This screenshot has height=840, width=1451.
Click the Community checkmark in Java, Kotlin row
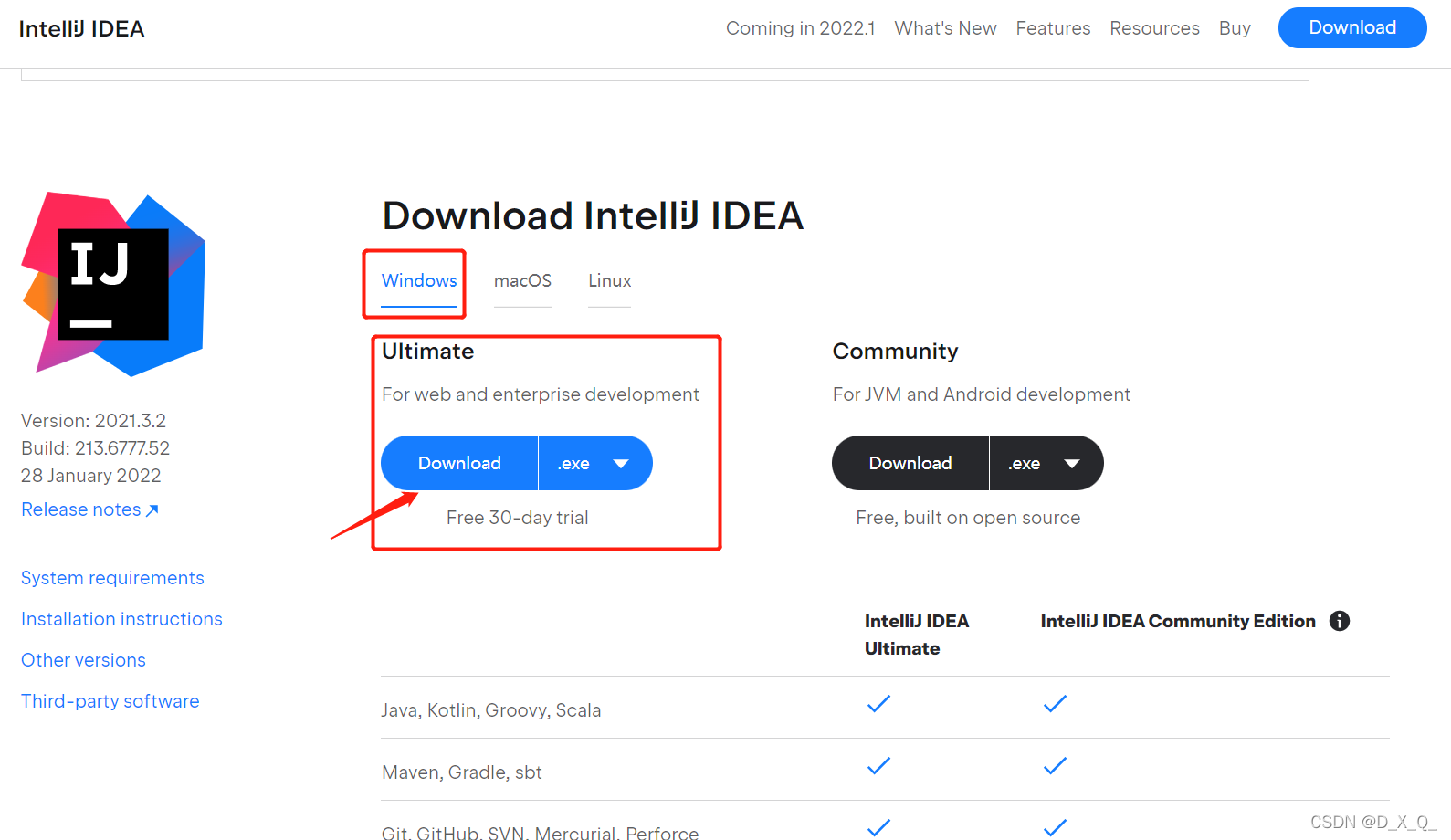(x=1055, y=703)
